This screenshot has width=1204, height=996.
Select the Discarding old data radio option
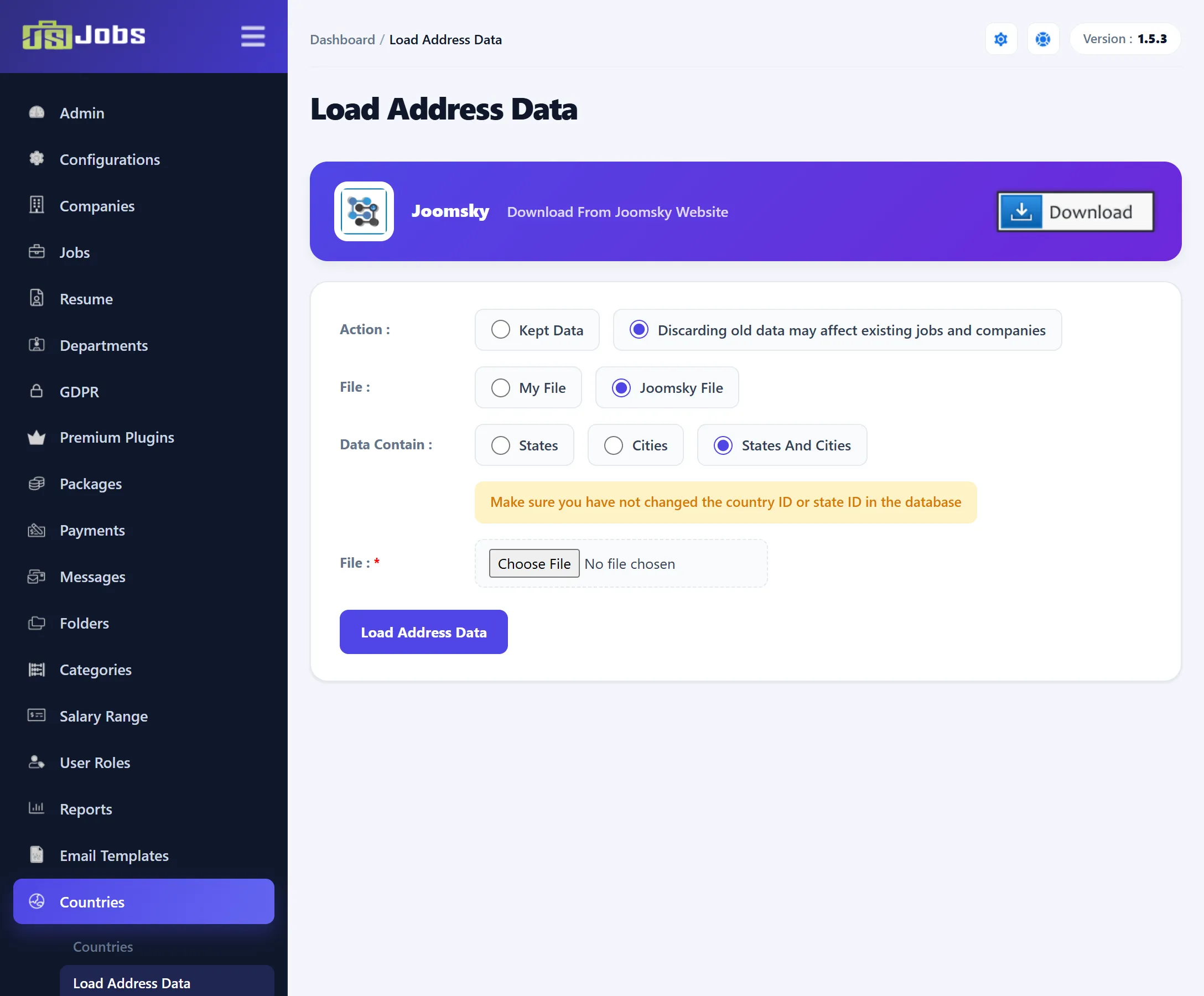[x=838, y=330]
